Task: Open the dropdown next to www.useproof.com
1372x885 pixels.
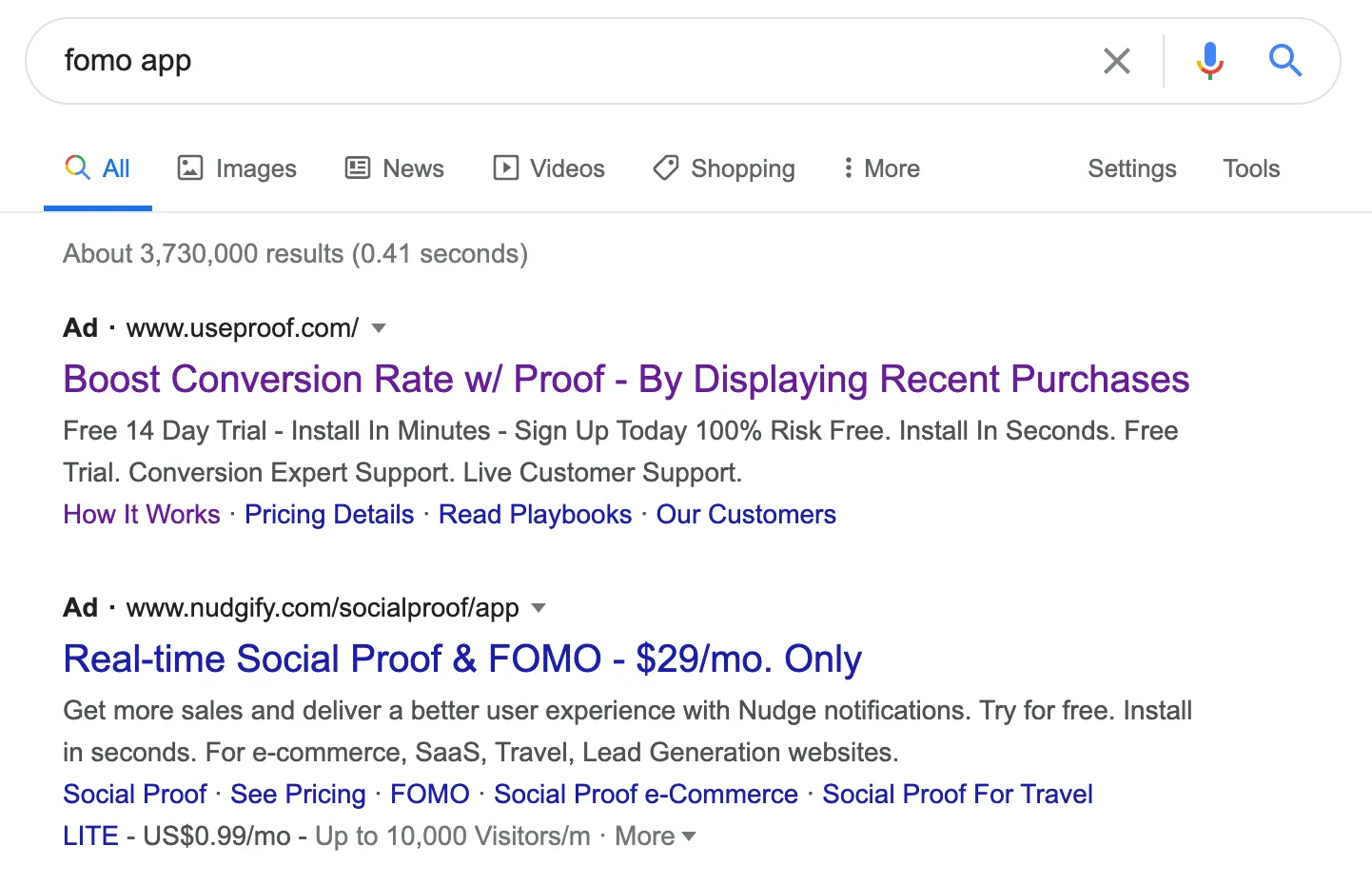Action: 379,327
